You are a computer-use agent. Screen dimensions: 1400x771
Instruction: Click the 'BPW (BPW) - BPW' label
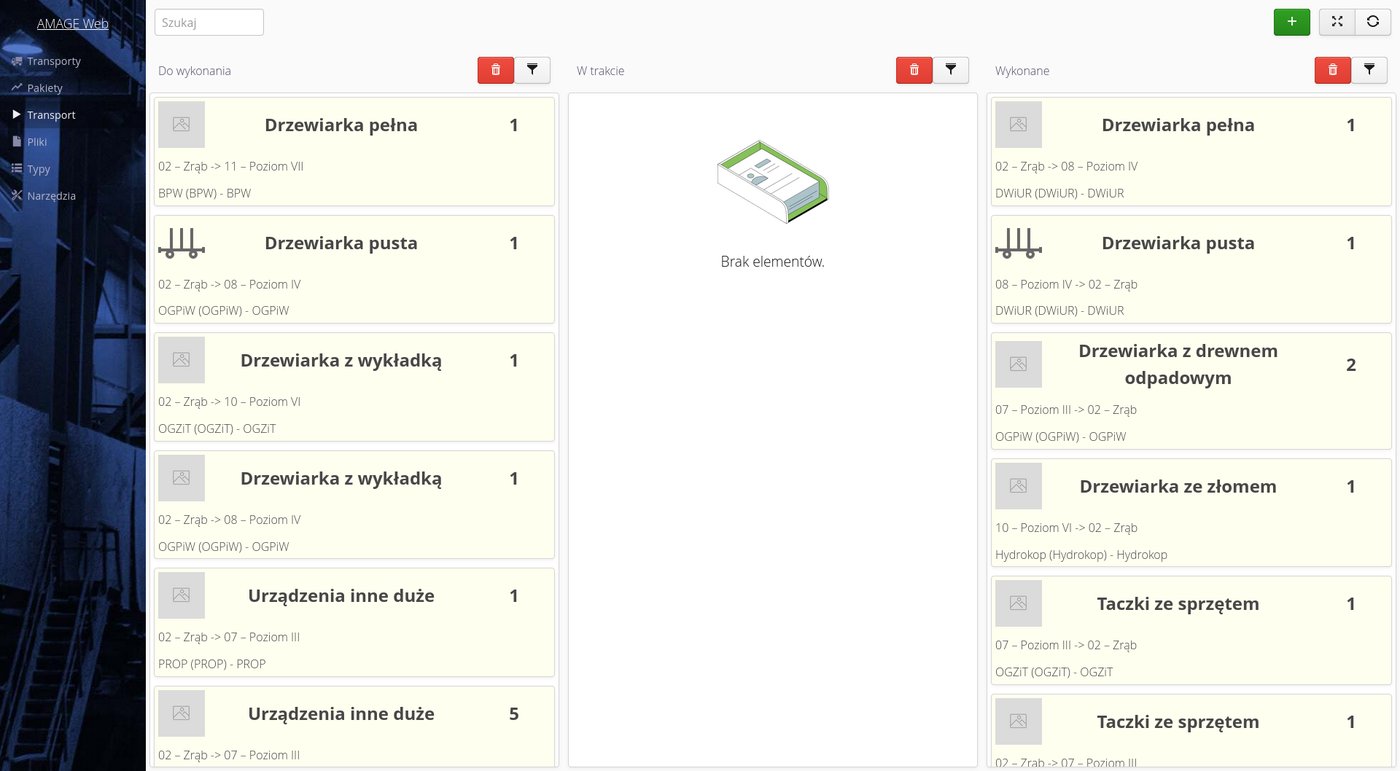coord(205,192)
